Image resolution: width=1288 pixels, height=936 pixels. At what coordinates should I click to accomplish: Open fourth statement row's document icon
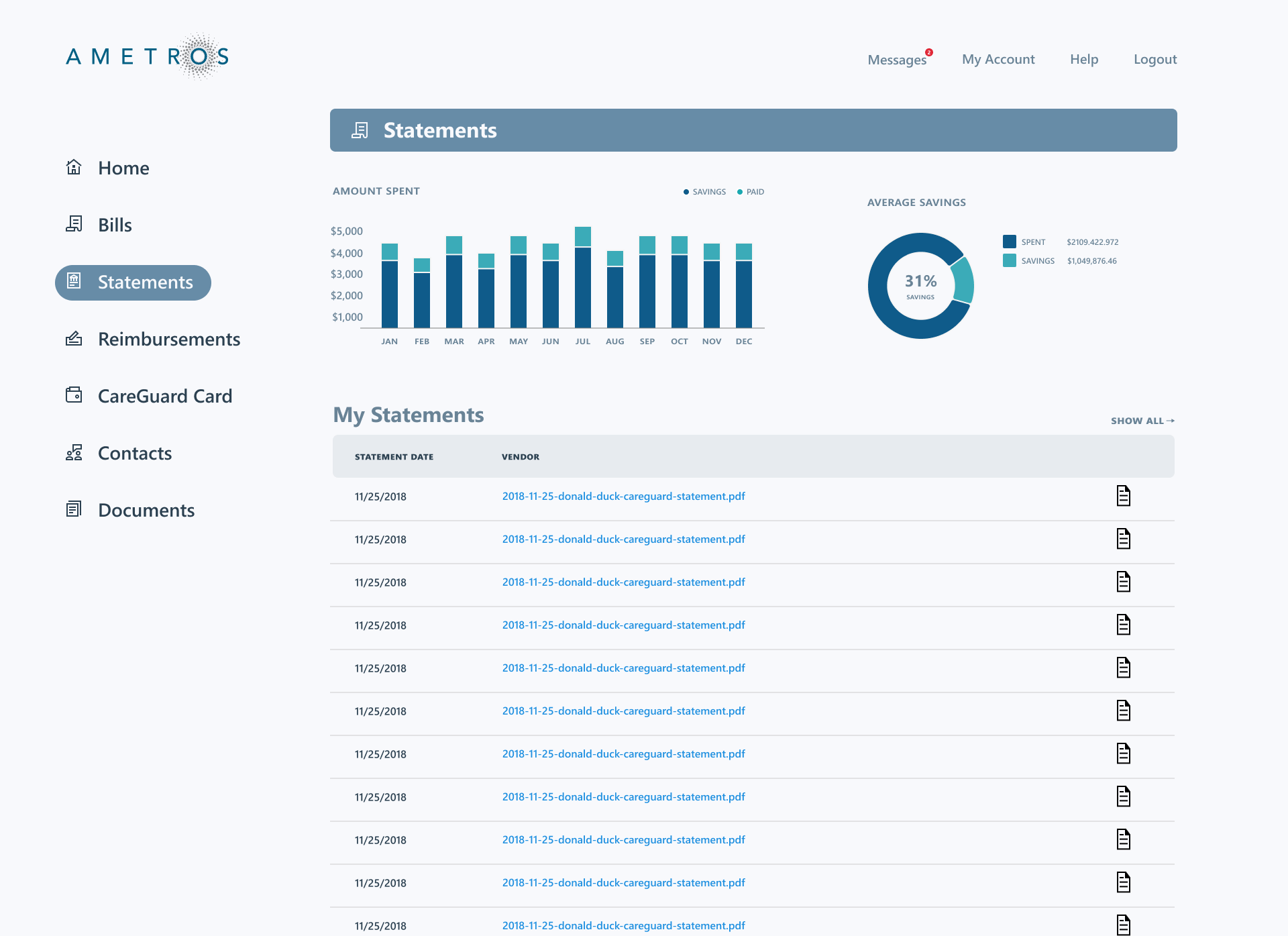[x=1124, y=625]
